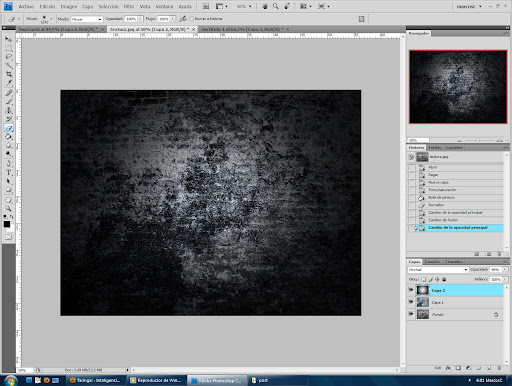Switch to the Trazados tab
512x386 pixels.
pos(453,262)
